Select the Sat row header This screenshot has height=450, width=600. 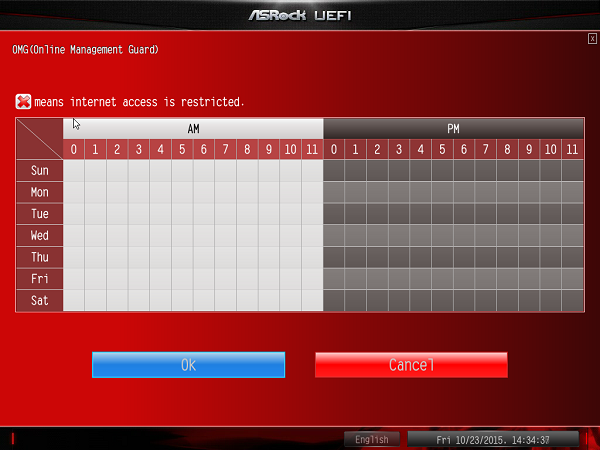click(x=39, y=300)
